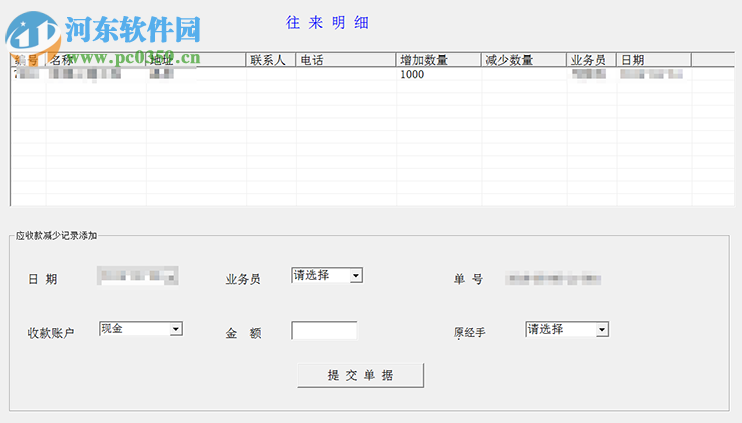Click the 金额 amount input field
Viewport: 742px width, 423px height.
324,330
